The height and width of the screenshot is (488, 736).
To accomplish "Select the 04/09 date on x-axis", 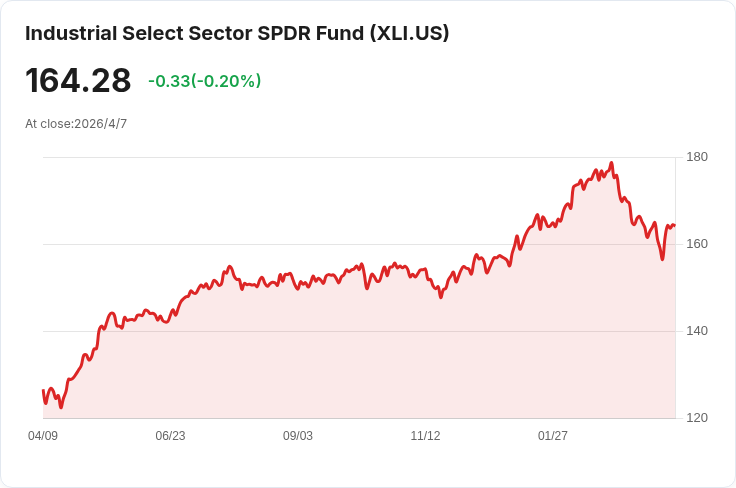I will coord(43,436).
